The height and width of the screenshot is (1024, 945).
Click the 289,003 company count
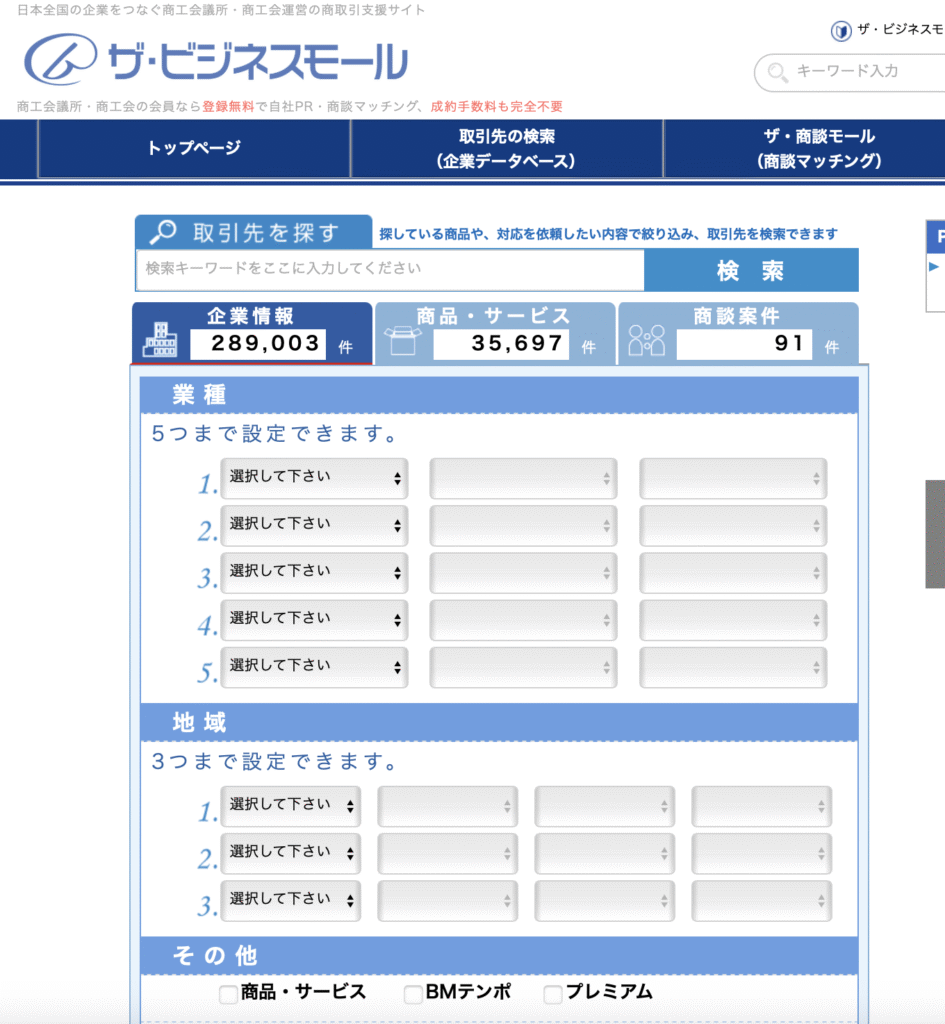259,344
